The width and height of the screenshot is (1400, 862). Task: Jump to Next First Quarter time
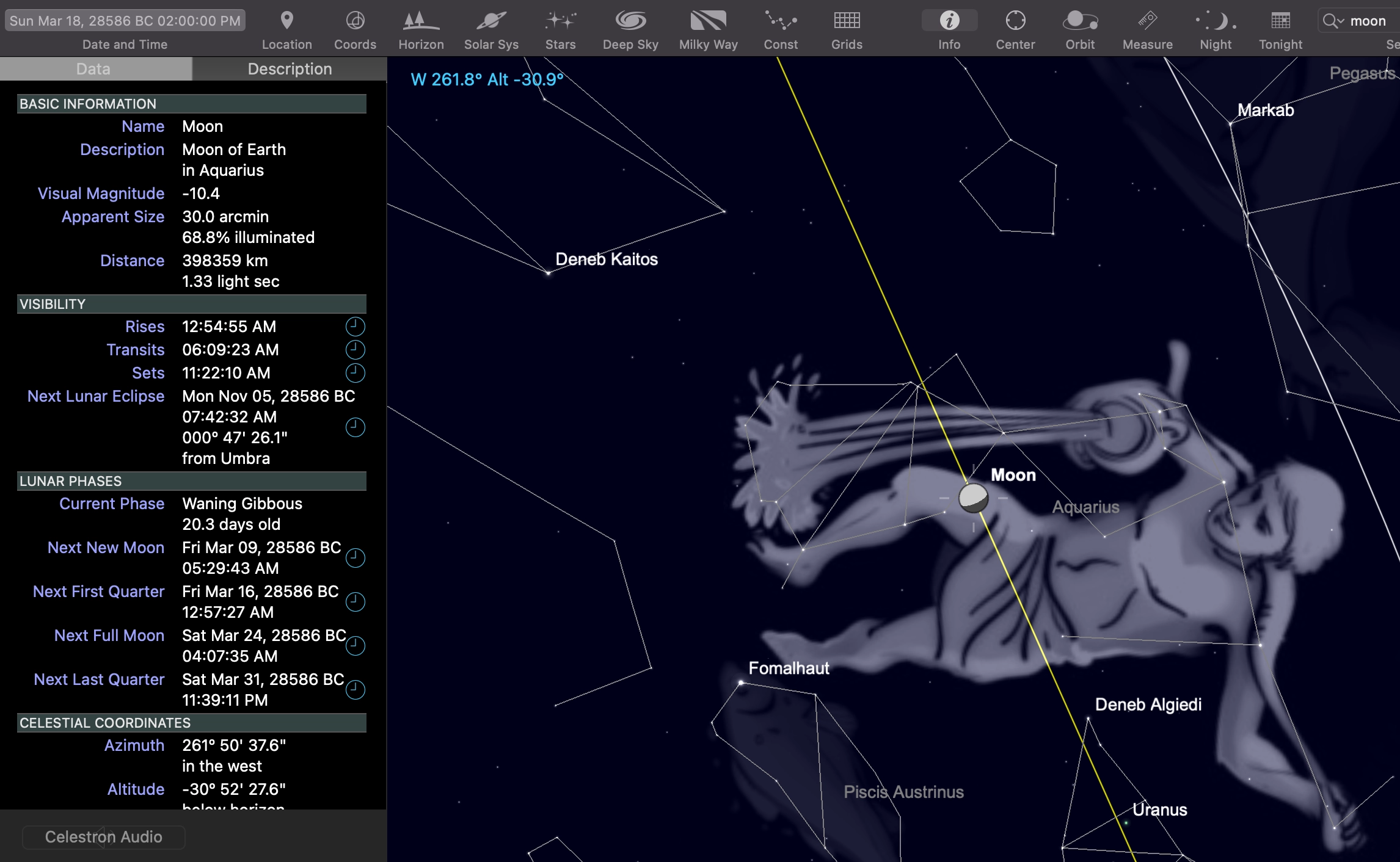355,602
